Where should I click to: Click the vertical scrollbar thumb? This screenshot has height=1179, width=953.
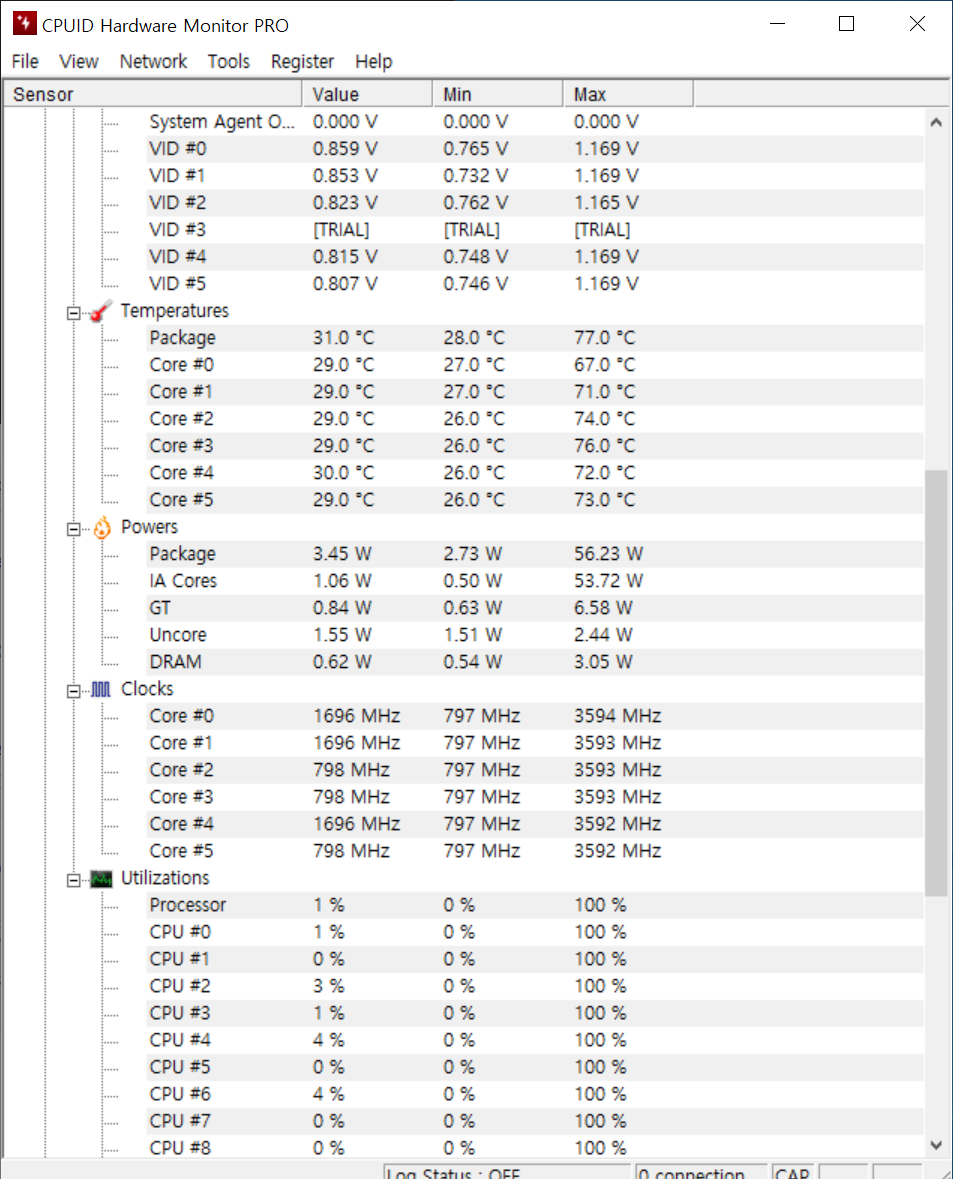(936, 683)
